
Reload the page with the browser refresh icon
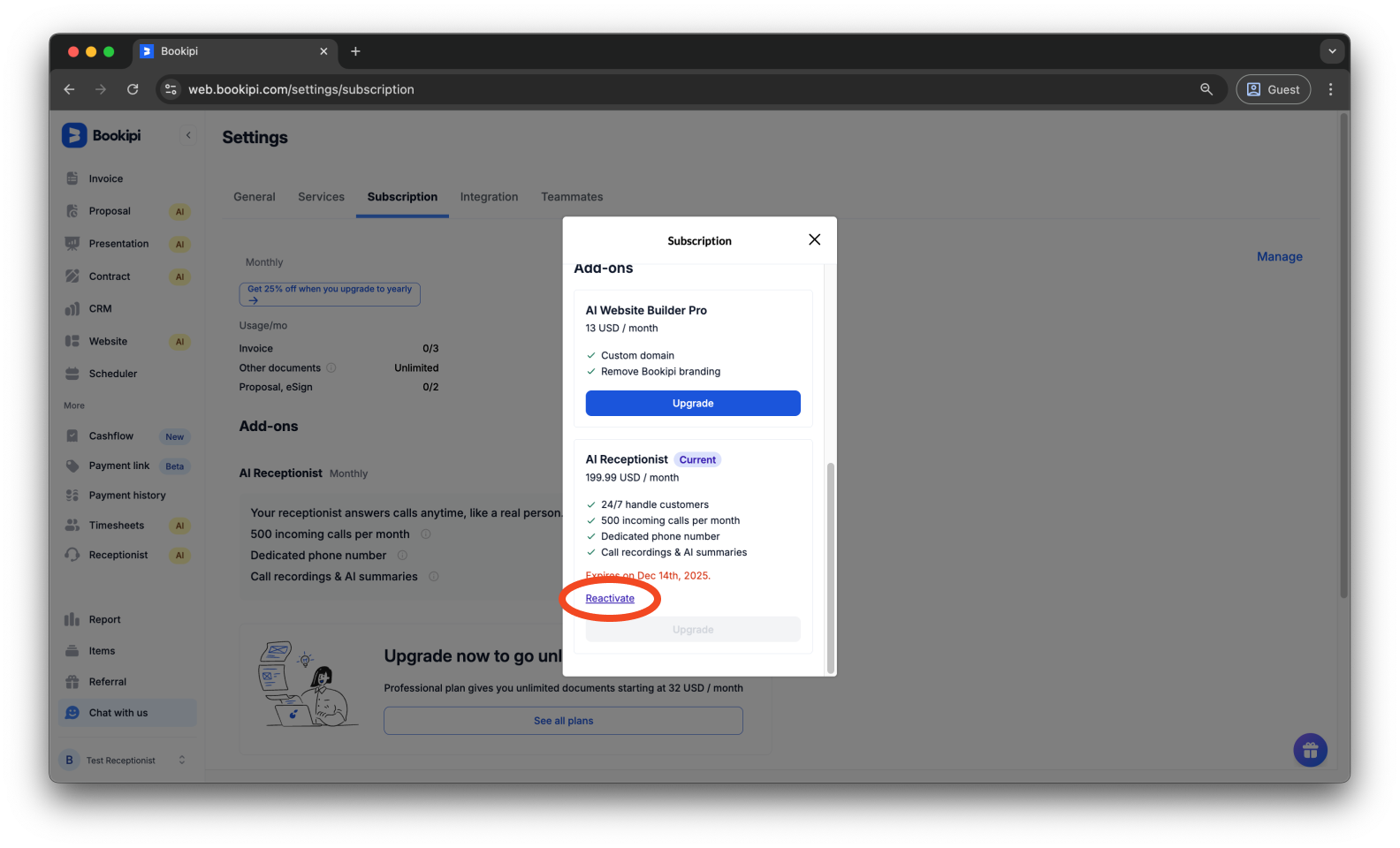pyautogui.click(x=133, y=89)
